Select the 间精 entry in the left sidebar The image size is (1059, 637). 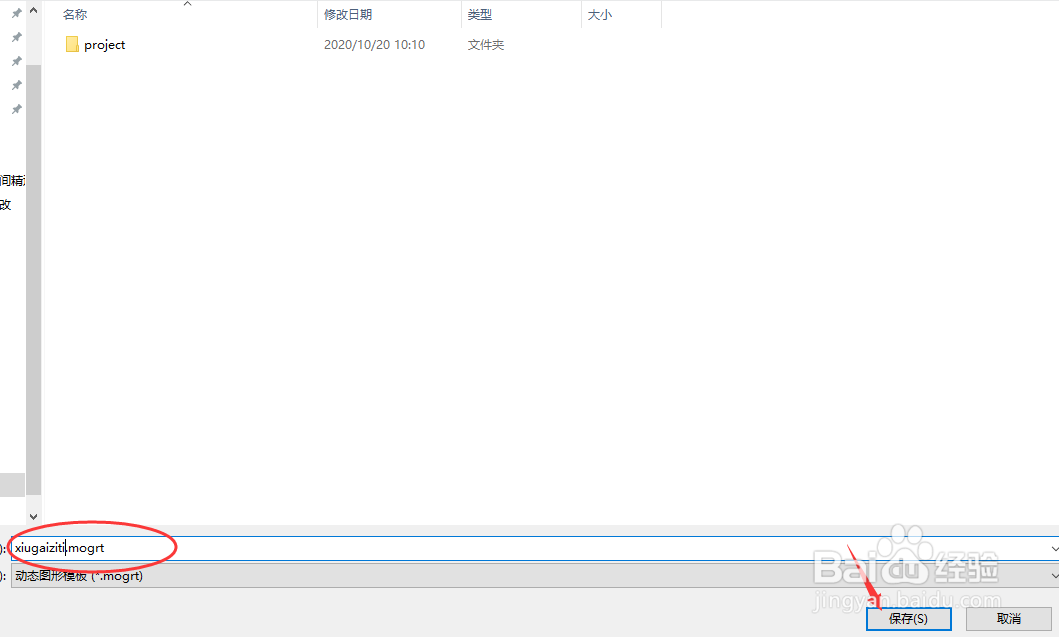(10, 179)
